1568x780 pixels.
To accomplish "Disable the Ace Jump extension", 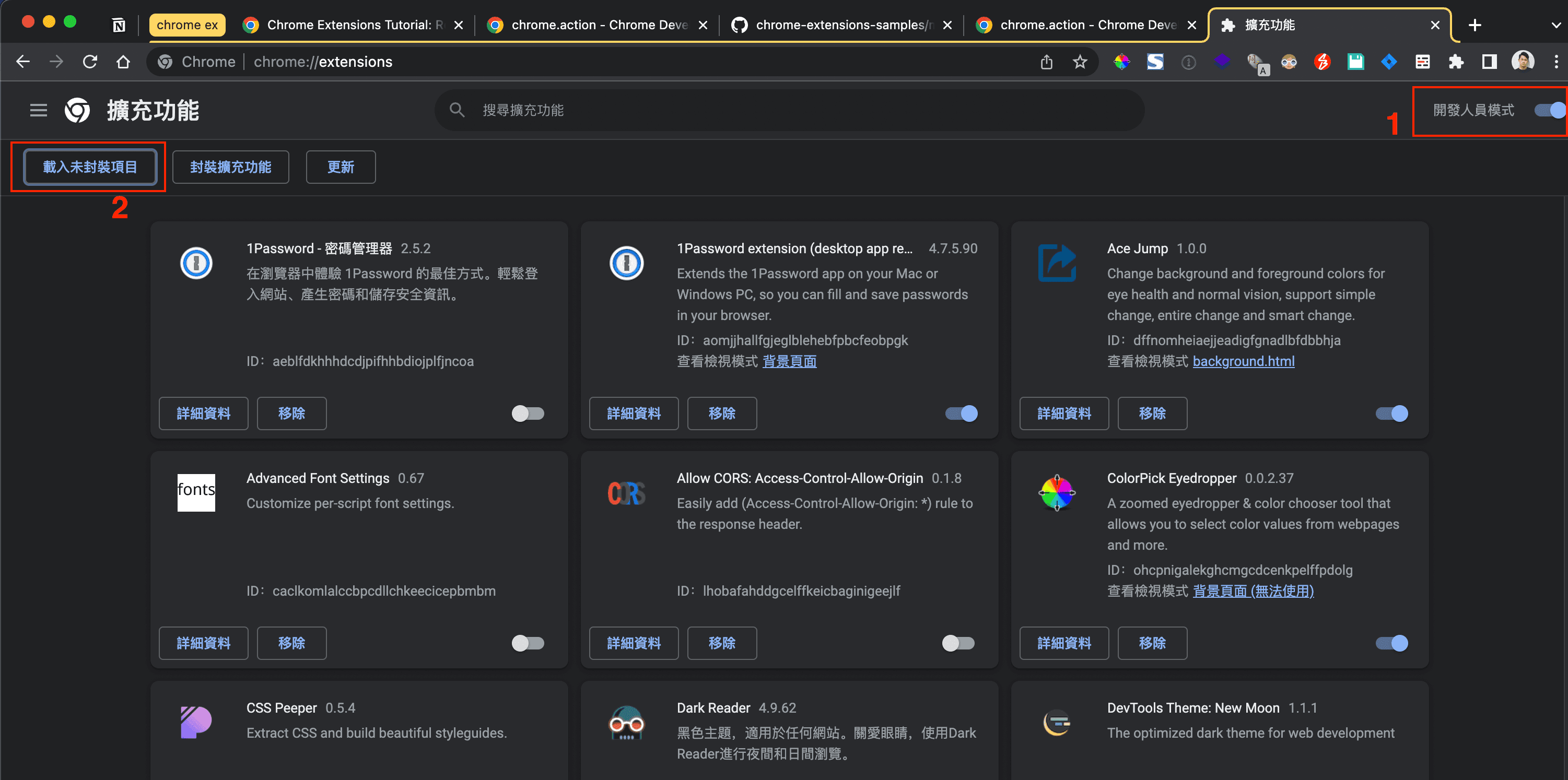I will point(1391,413).
